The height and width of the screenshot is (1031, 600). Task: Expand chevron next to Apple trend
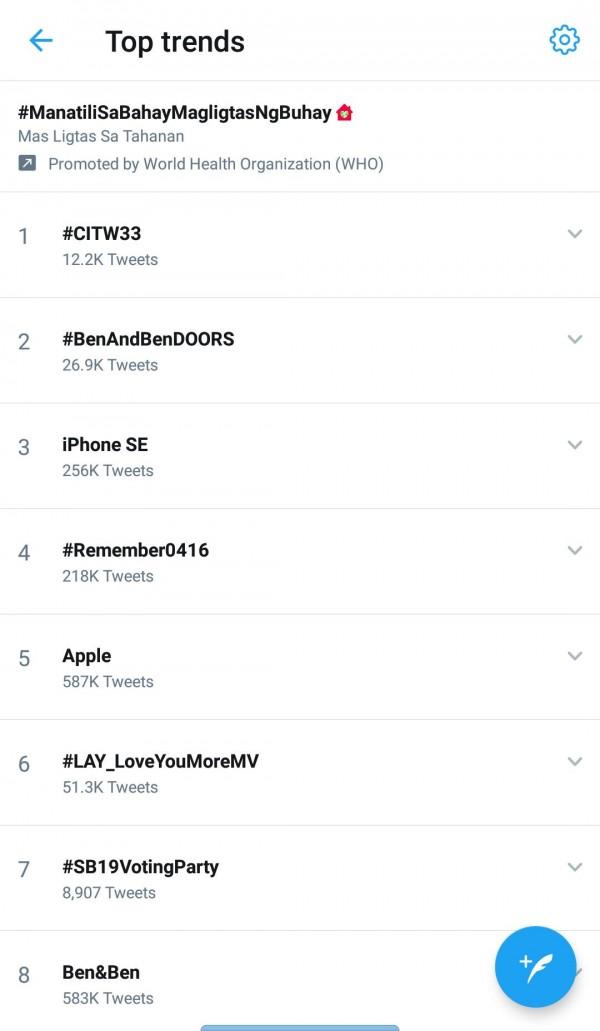(x=574, y=656)
